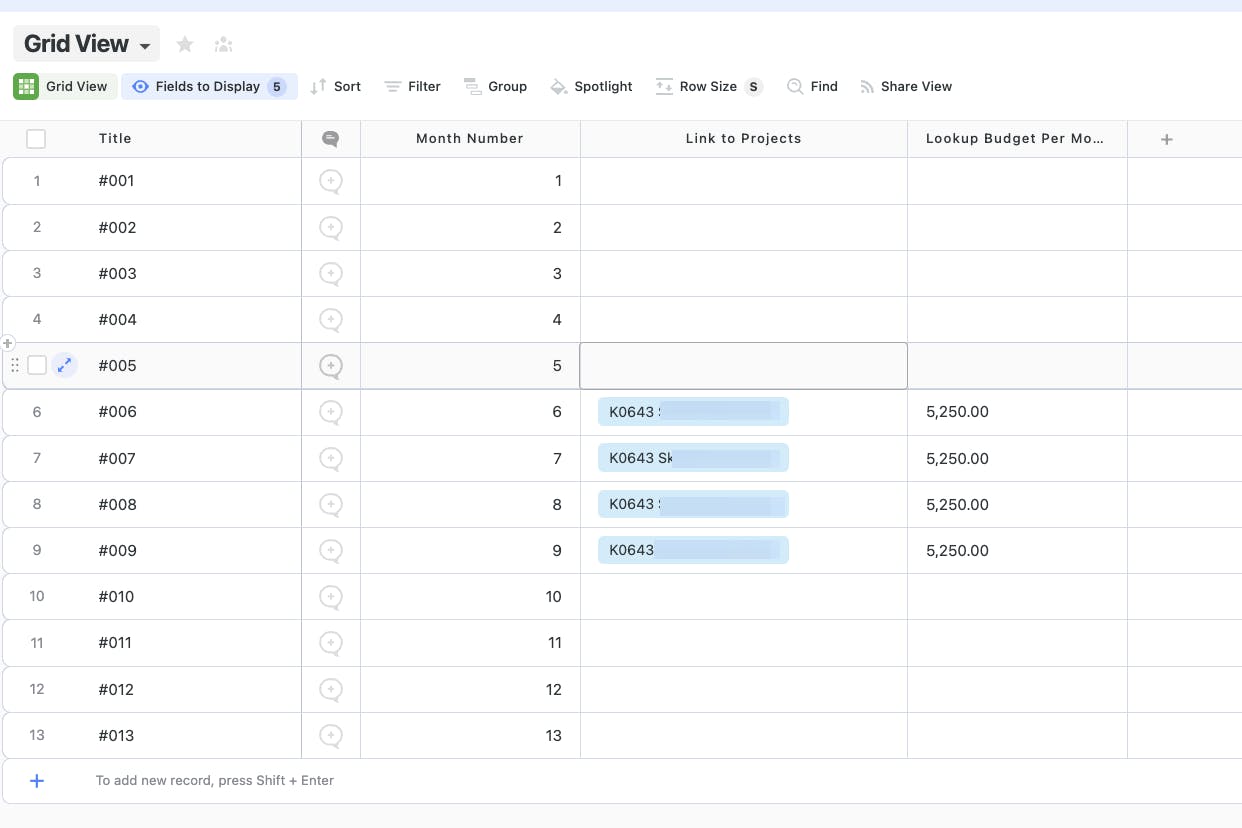Expand the Grid View name dropdown

coord(146,46)
